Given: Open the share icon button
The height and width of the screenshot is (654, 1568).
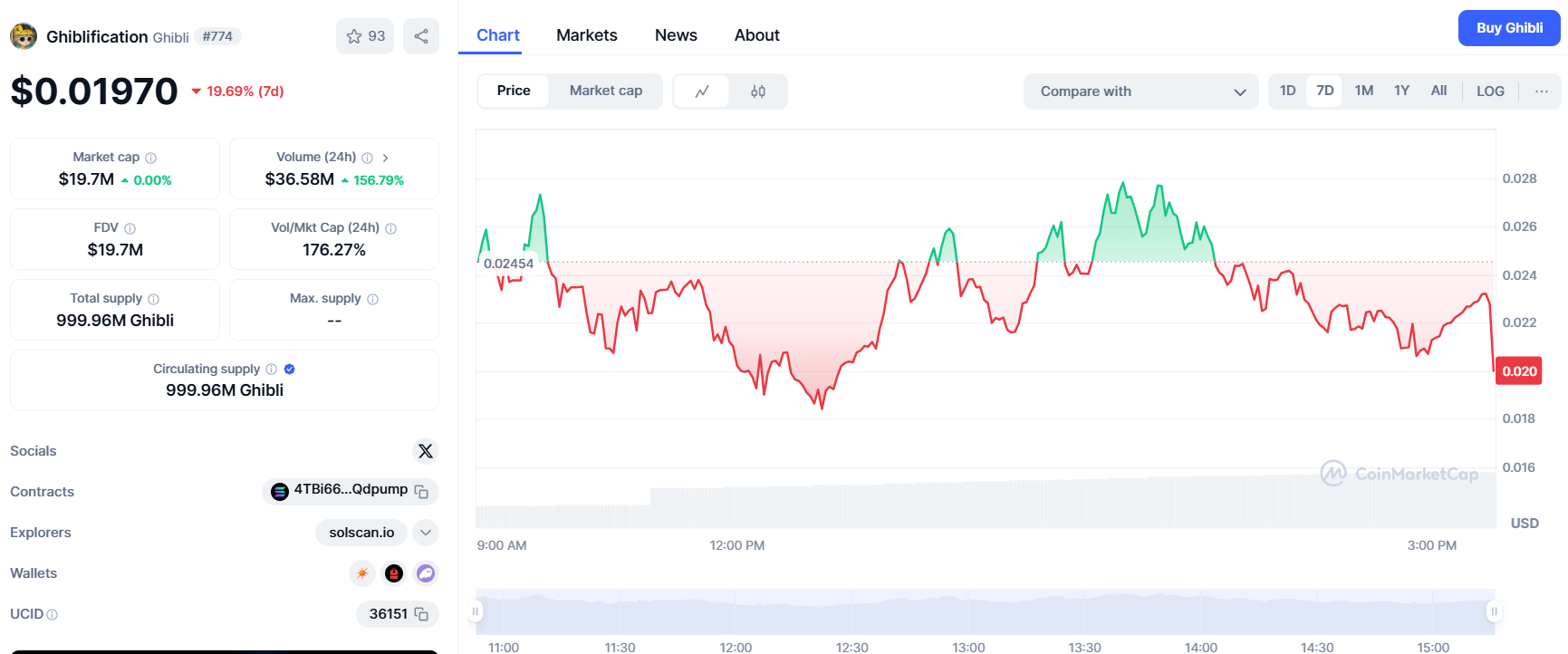Looking at the screenshot, I should pos(421,36).
